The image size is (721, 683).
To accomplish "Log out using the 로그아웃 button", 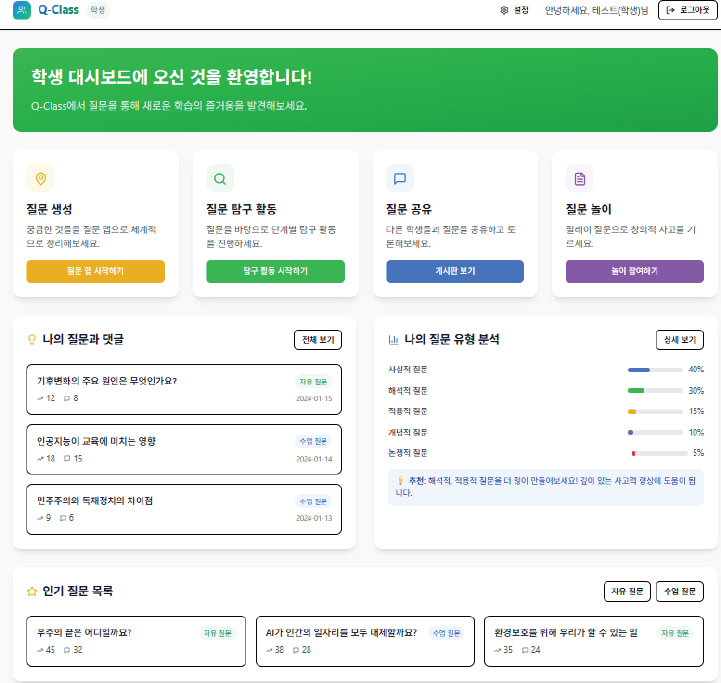I will pos(687,10).
